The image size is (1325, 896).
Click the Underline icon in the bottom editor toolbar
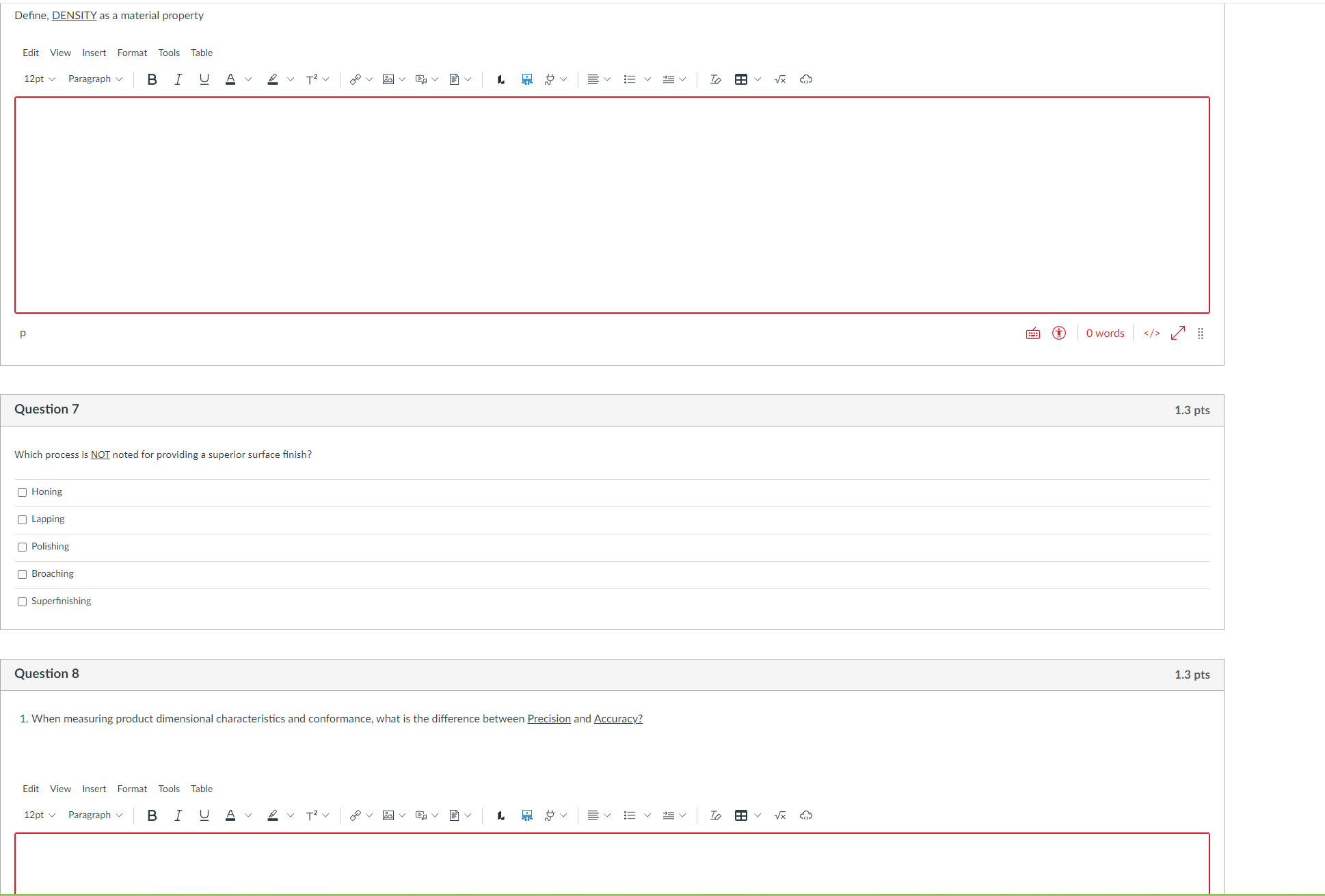204,815
